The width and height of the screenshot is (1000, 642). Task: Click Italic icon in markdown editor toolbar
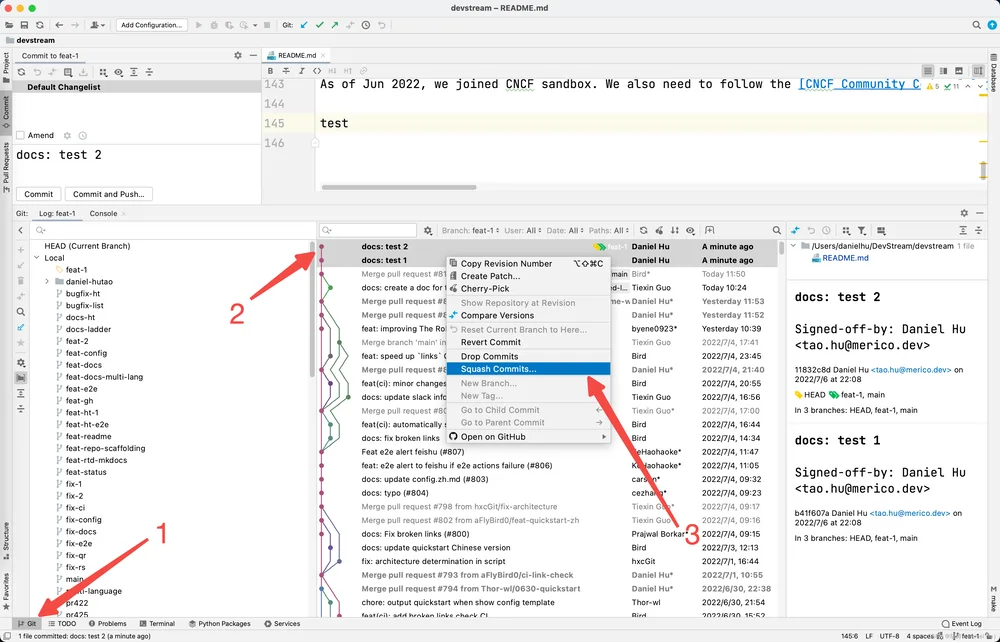[302, 71]
